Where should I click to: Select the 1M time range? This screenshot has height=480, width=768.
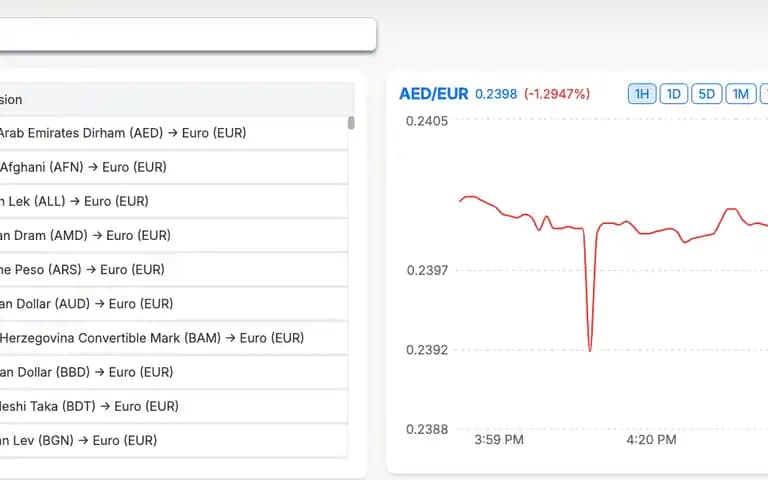[741, 94]
